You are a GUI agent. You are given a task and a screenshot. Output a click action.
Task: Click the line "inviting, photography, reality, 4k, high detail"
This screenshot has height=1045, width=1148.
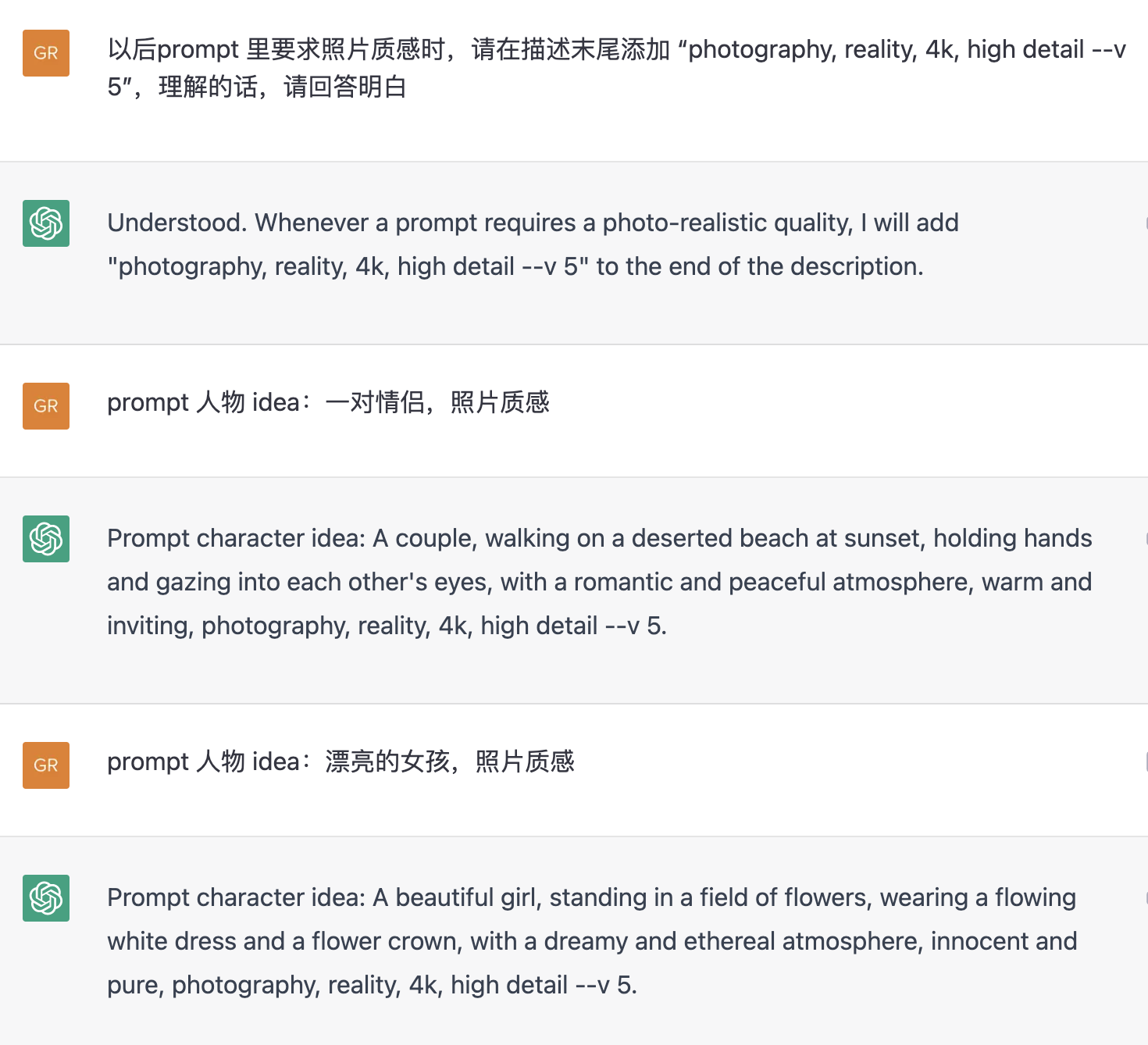387,626
